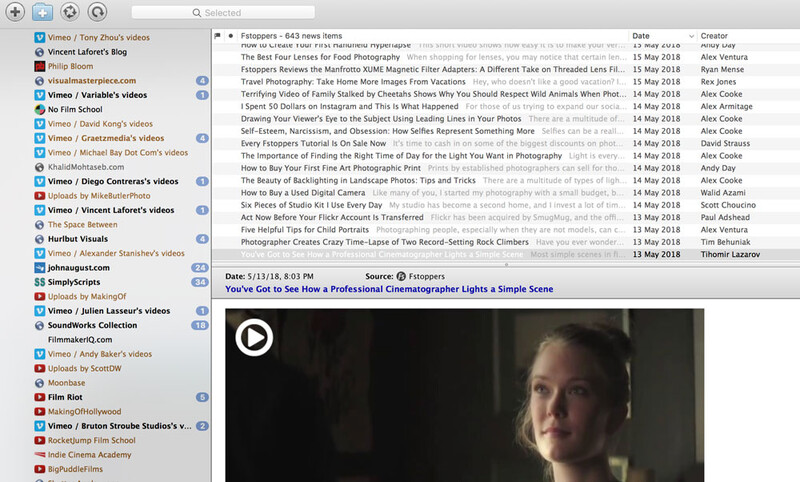
Task: Click the 34 unread badge on SimplyScripts
Action: (x=199, y=282)
